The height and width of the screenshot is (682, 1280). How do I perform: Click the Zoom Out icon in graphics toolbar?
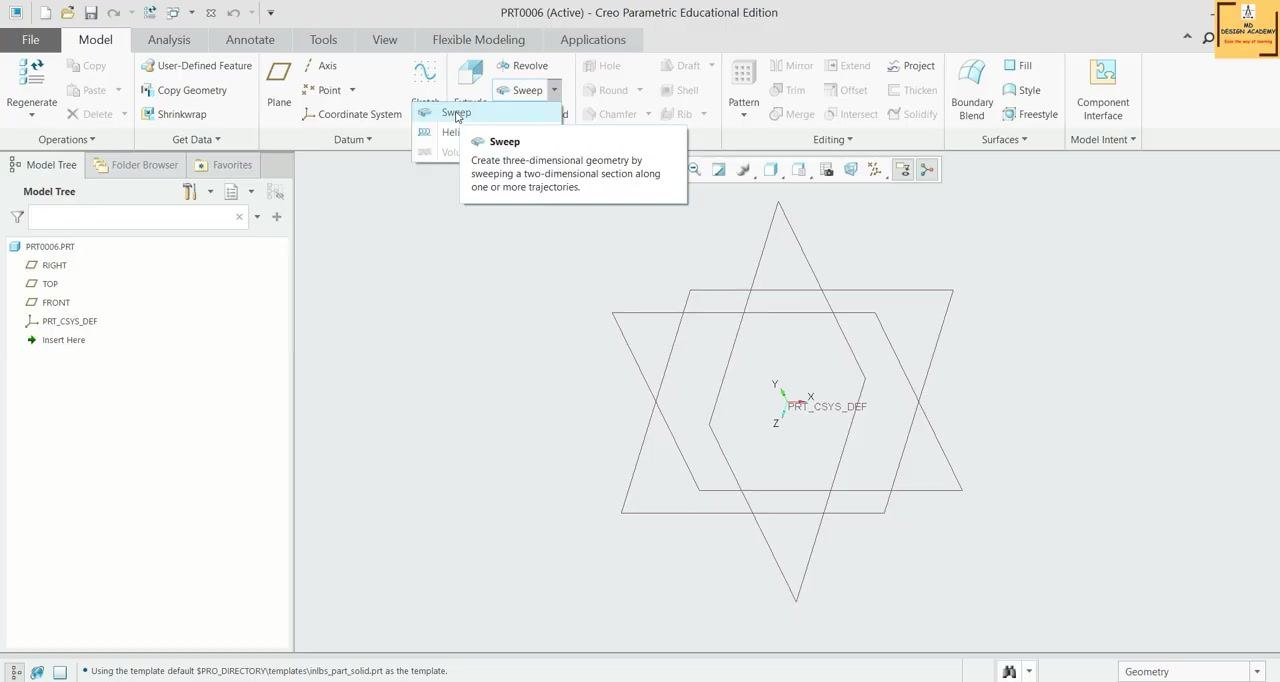coord(694,170)
